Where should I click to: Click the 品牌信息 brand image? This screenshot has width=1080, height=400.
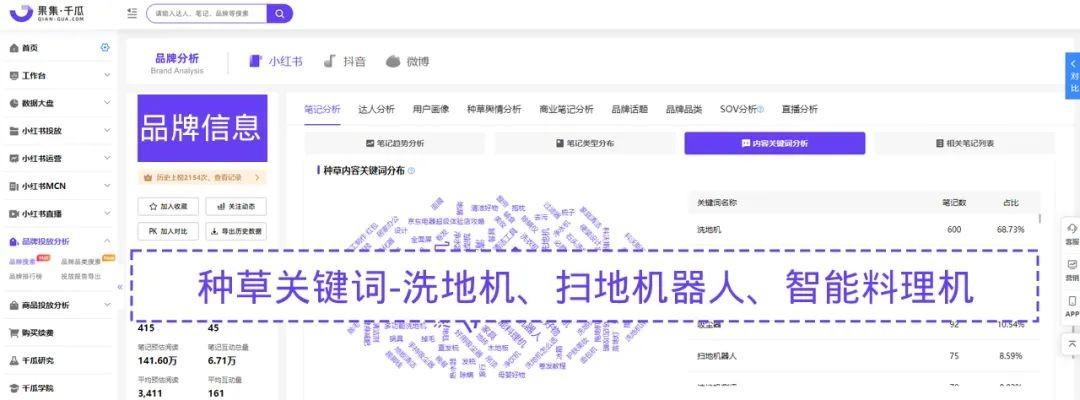202,128
